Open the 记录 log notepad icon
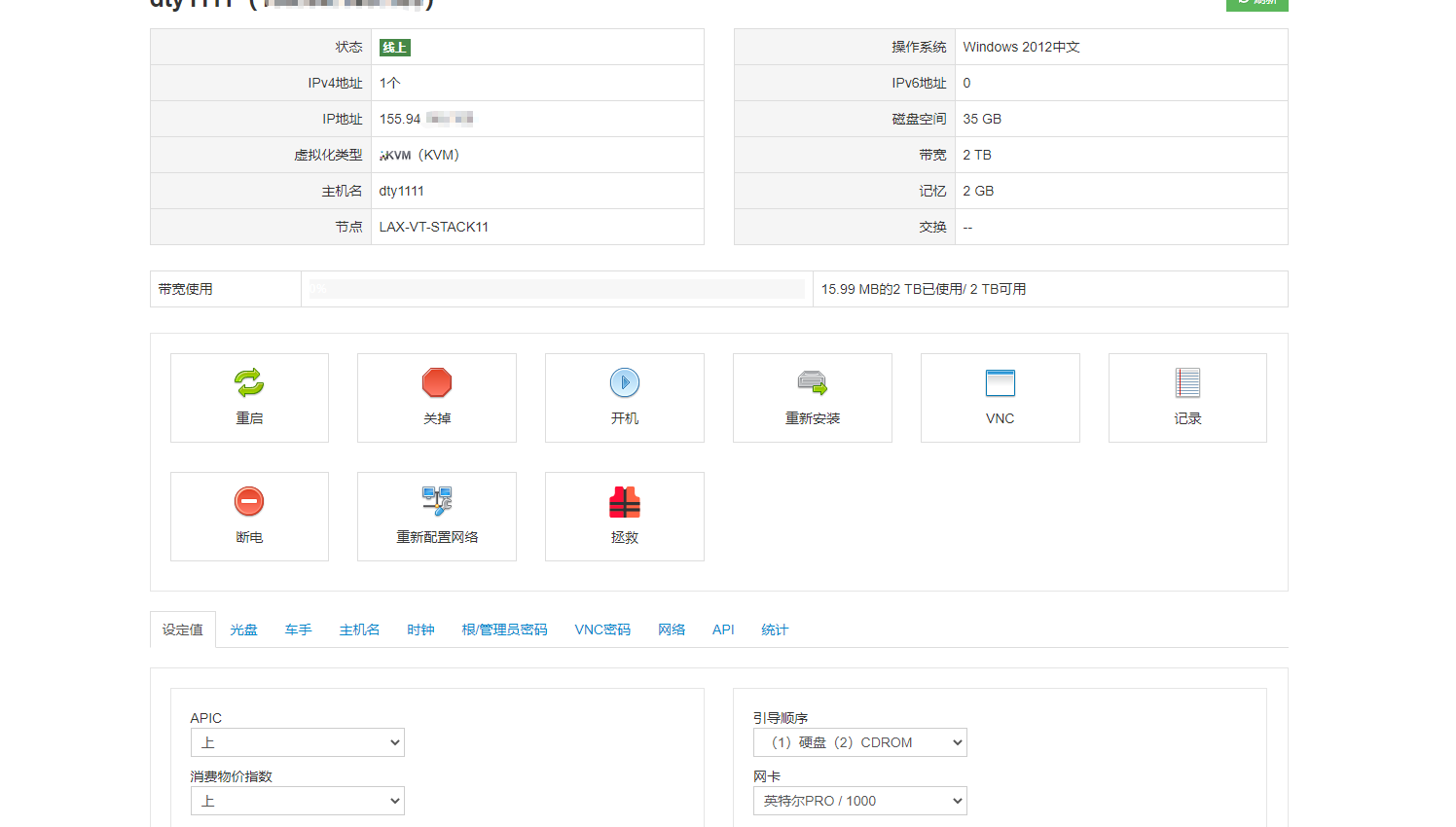Image resolution: width=1456 pixels, height=827 pixels. [x=1187, y=382]
